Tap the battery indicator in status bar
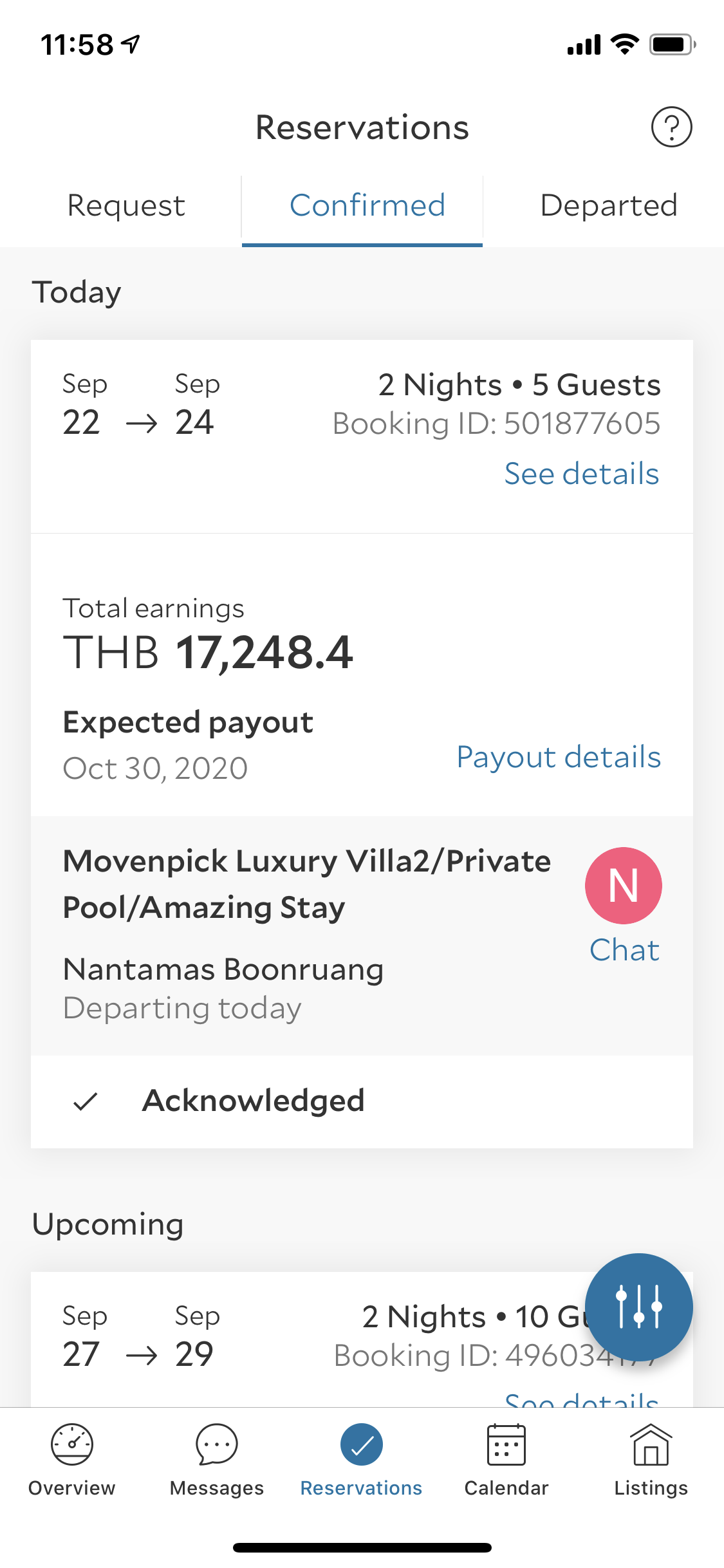724x1568 pixels. pos(671,44)
